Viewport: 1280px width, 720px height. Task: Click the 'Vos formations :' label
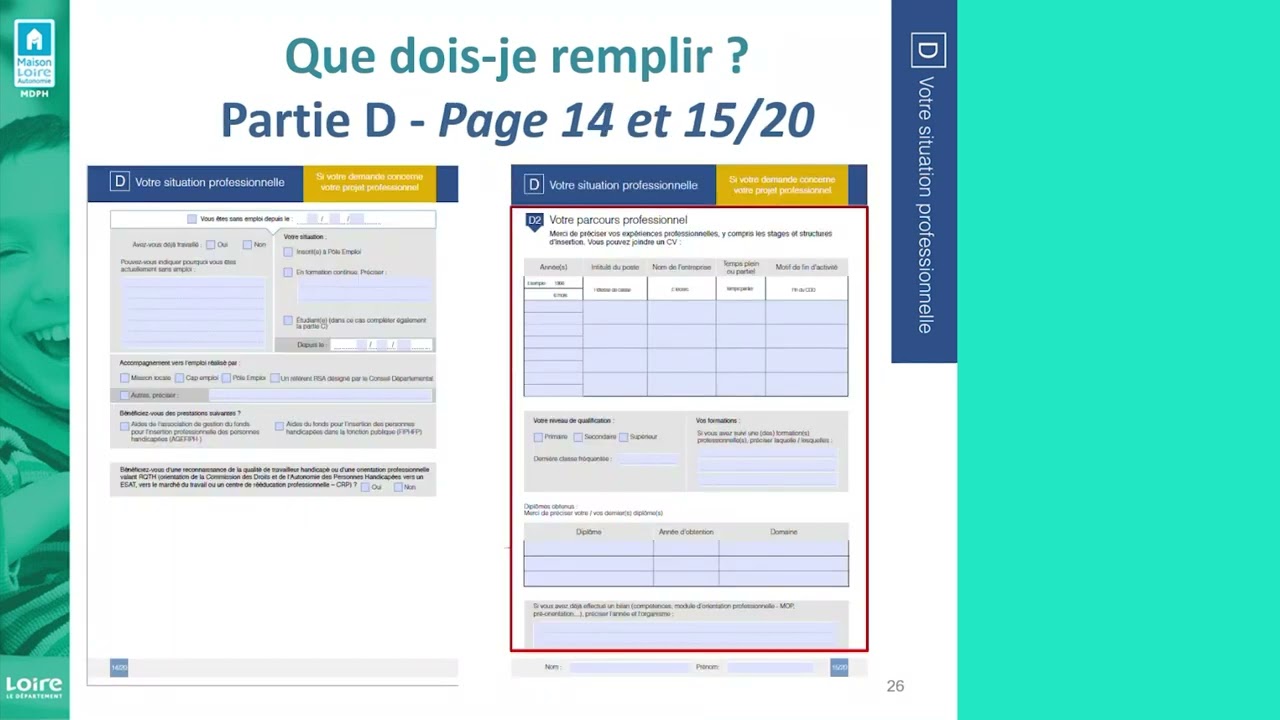pos(717,421)
